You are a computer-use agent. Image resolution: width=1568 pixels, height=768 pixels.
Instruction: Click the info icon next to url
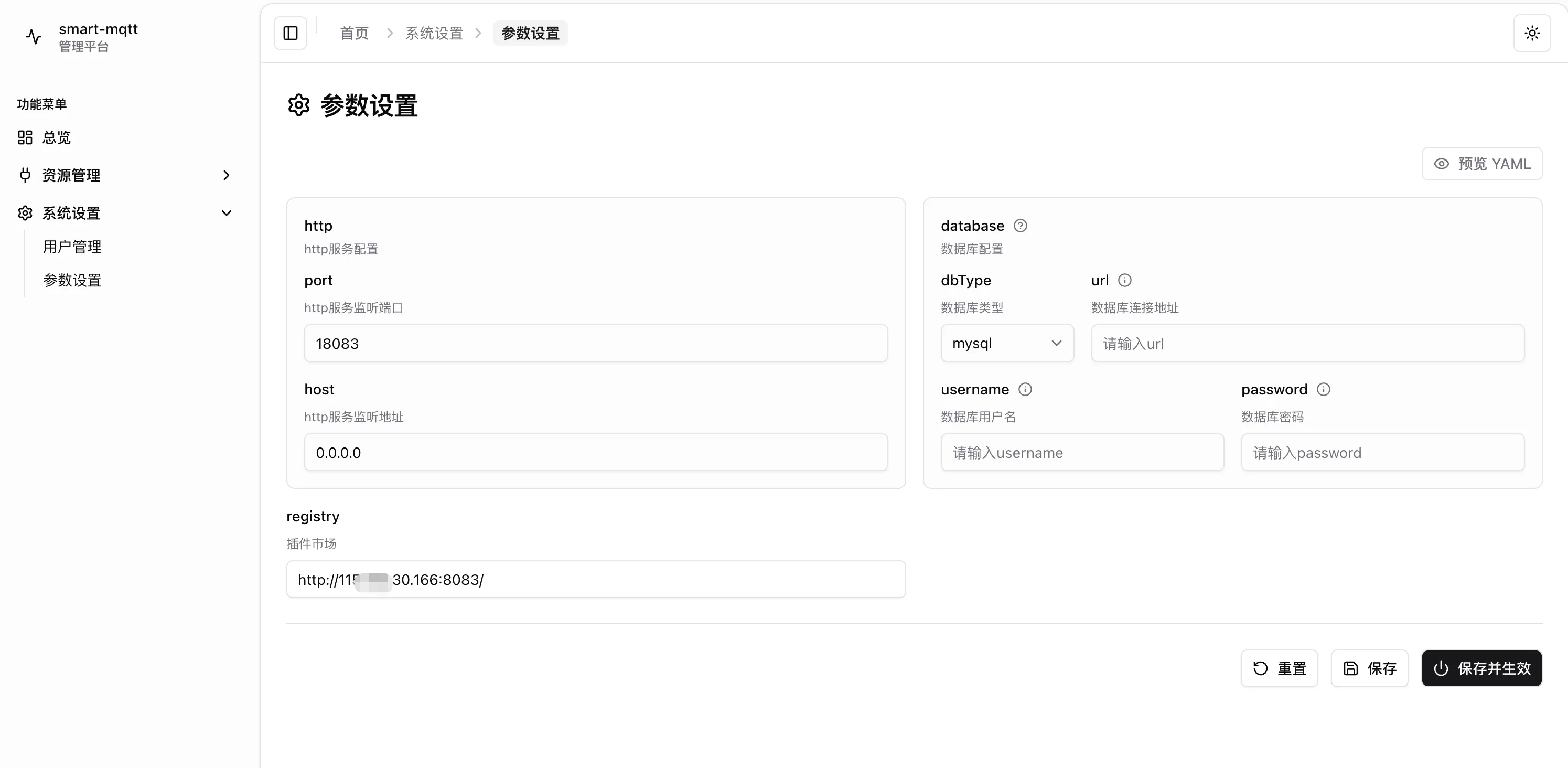1124,280
